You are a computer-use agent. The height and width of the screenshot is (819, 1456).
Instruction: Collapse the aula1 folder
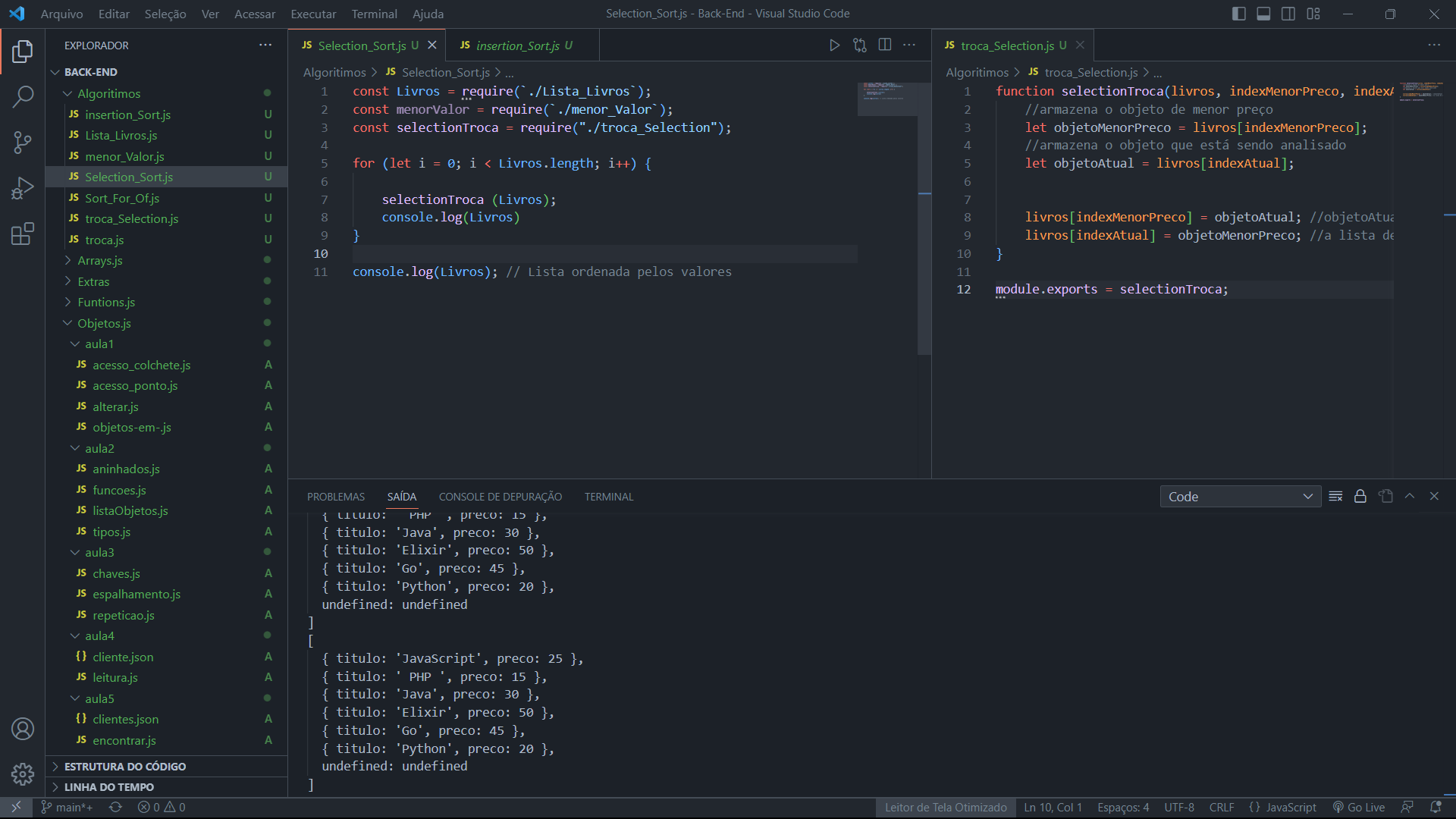point(166,344)
